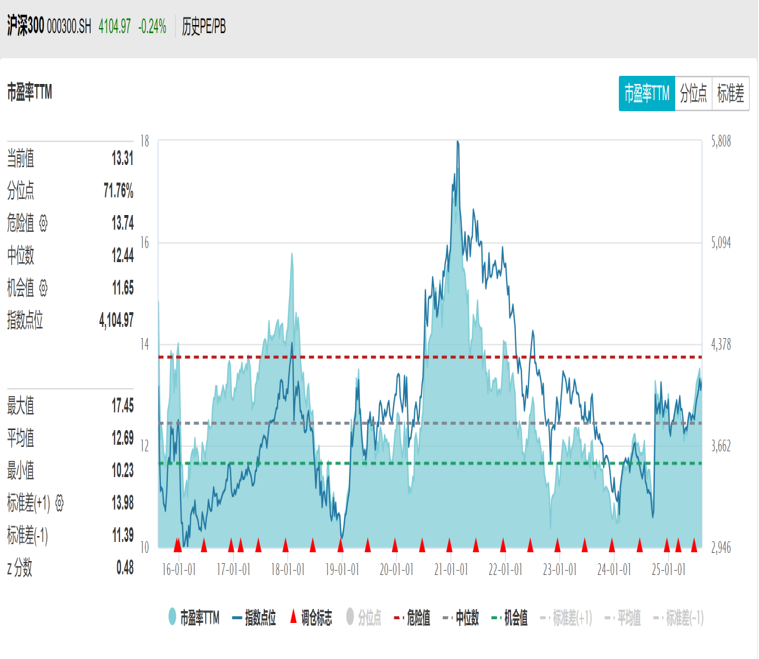This screenshot has width=759, height=659.
Task: Click the 标准差(+1) 13.98 value
Action: 122,503
